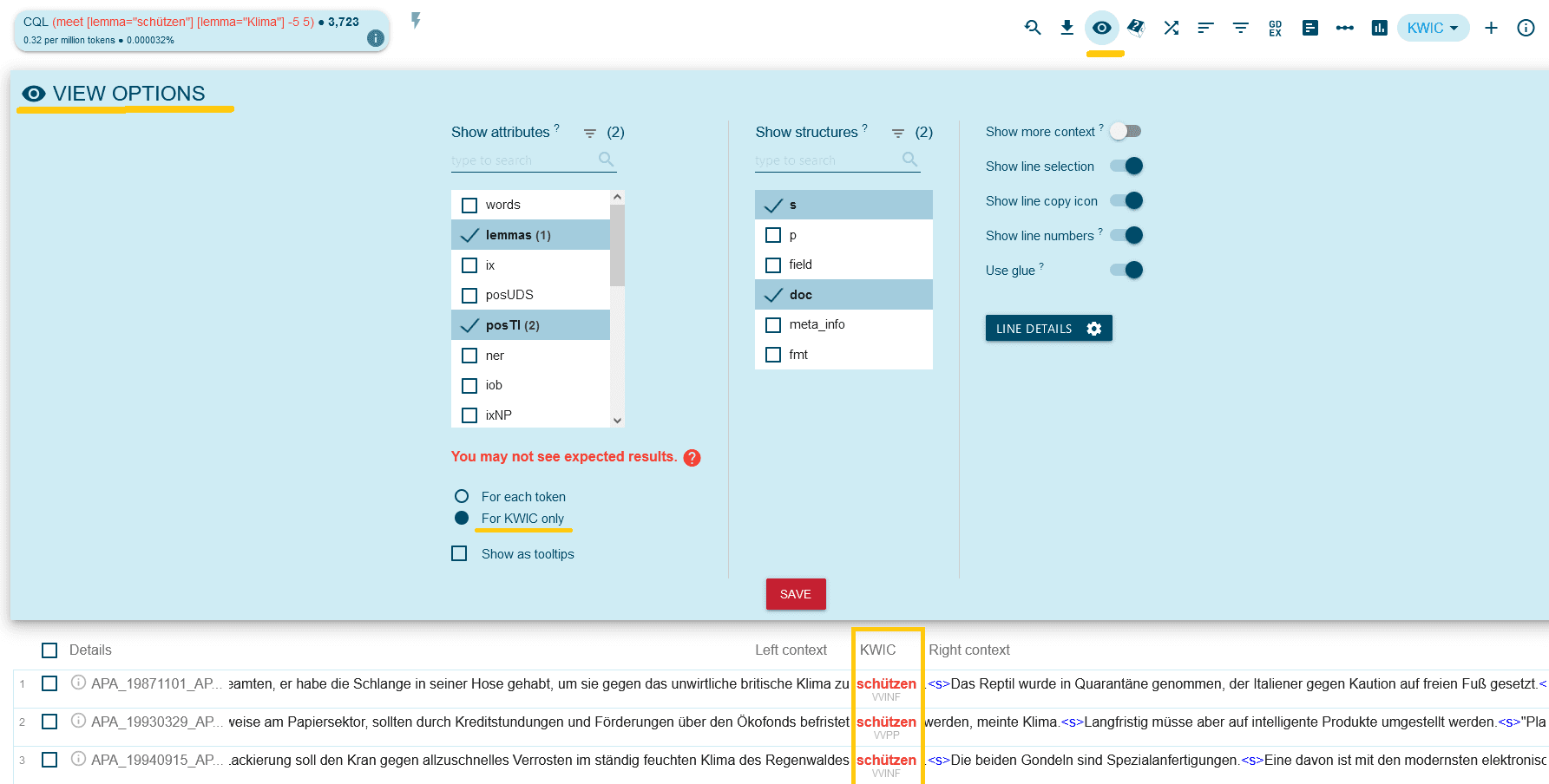Open Show structures filter dropdown icon
This screenshot has width=1549, height=784.
pos(898,133)
